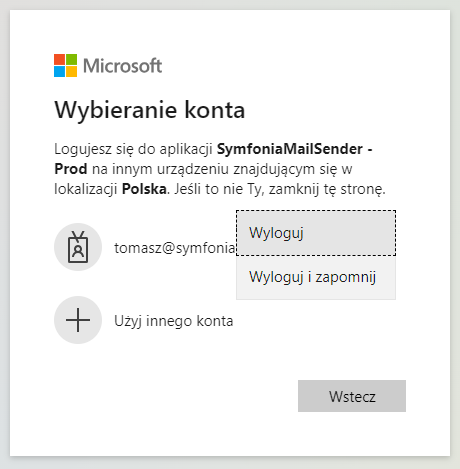
Task: Click the ID badge account avatar icon
Action: point(78,247)
